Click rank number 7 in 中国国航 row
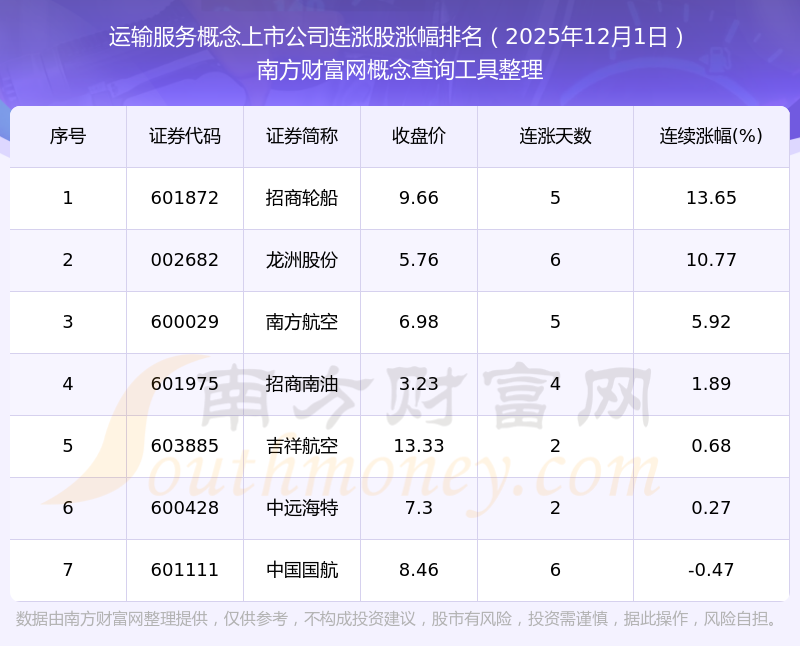The width and height of the screenshot is (800, 646). tap(68, 570)
